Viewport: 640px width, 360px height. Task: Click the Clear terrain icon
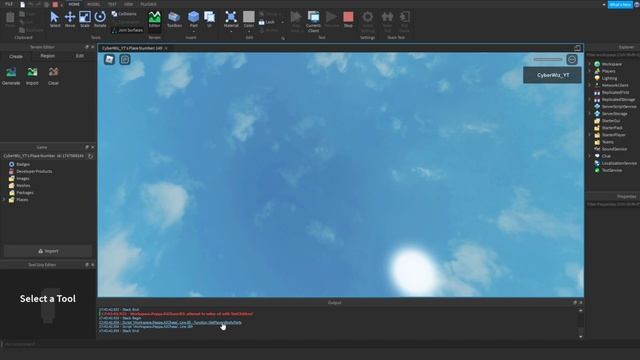tap(53, 76)
